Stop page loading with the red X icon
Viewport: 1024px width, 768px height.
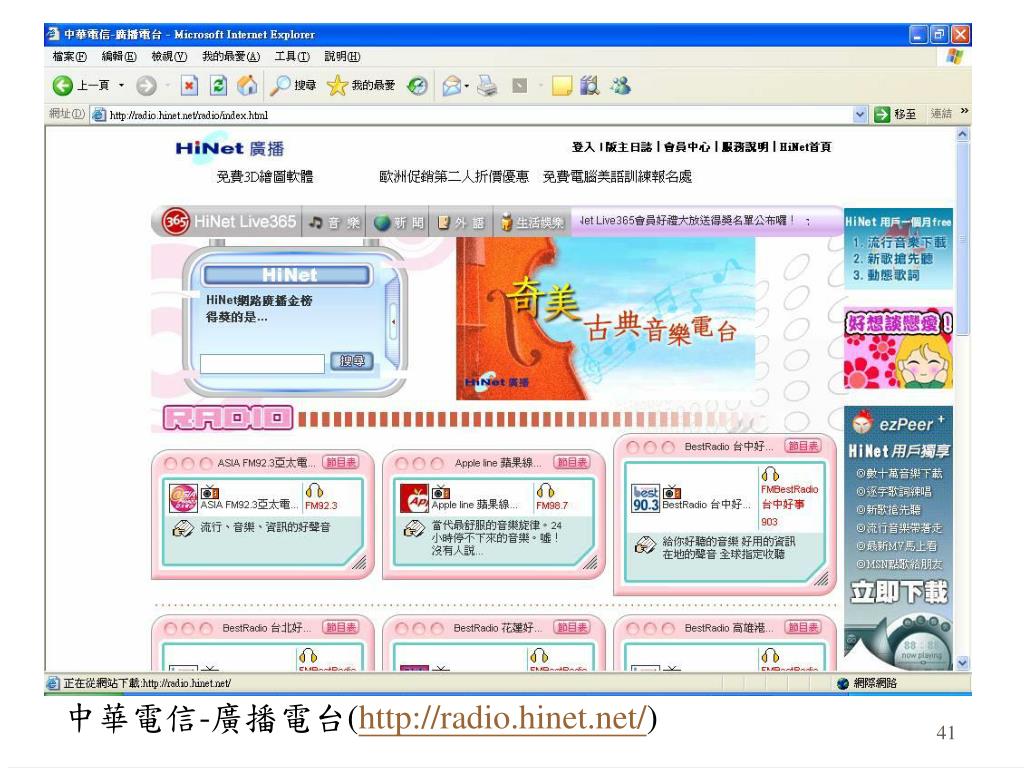[x=189, y=86]
